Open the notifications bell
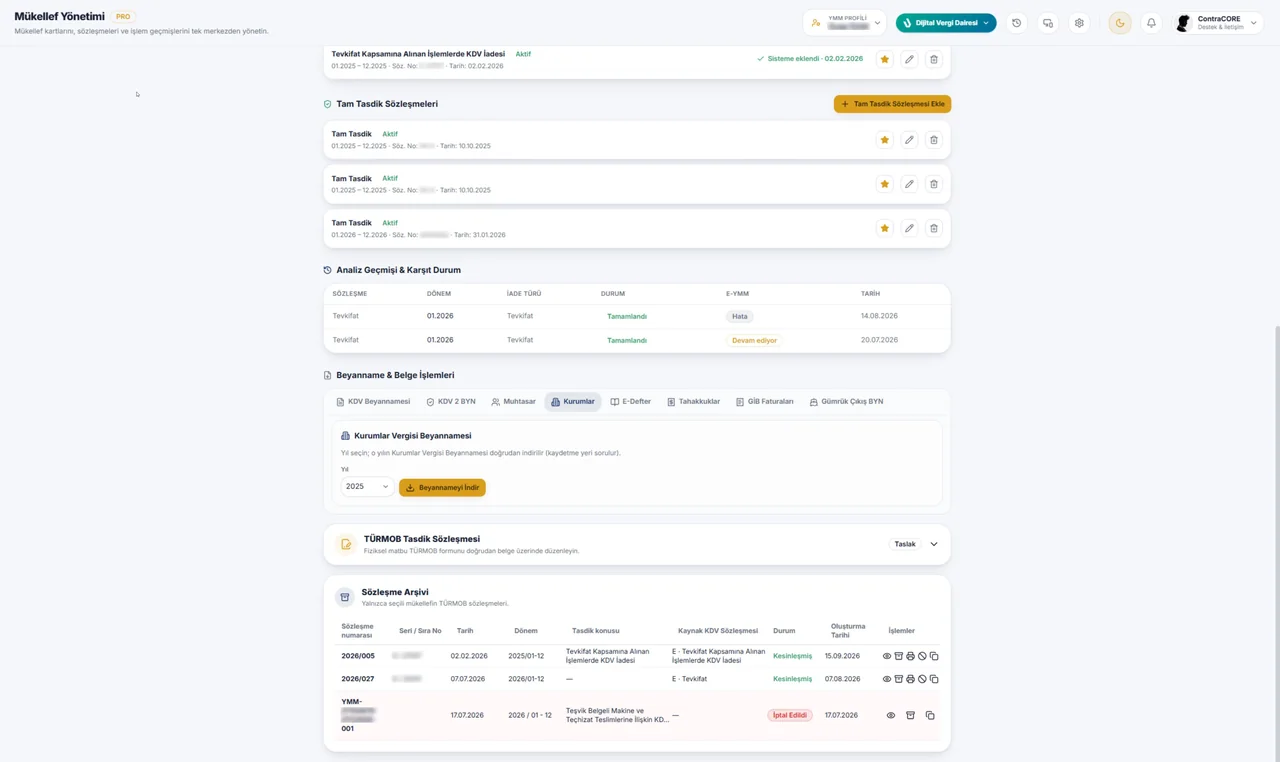The image size is (1280, 762). click(1151, 23)
